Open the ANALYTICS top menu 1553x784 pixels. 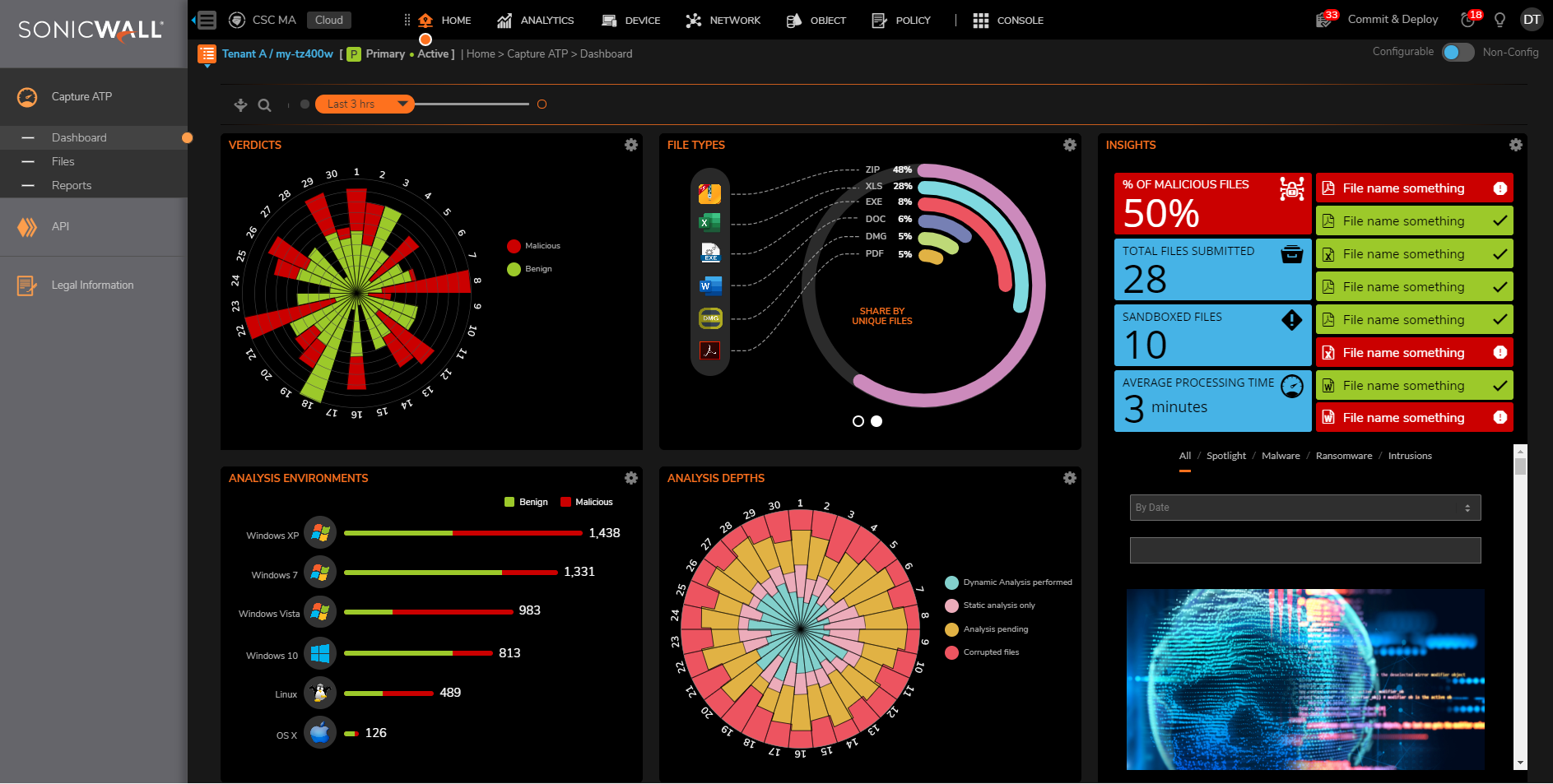coord(536,20)
